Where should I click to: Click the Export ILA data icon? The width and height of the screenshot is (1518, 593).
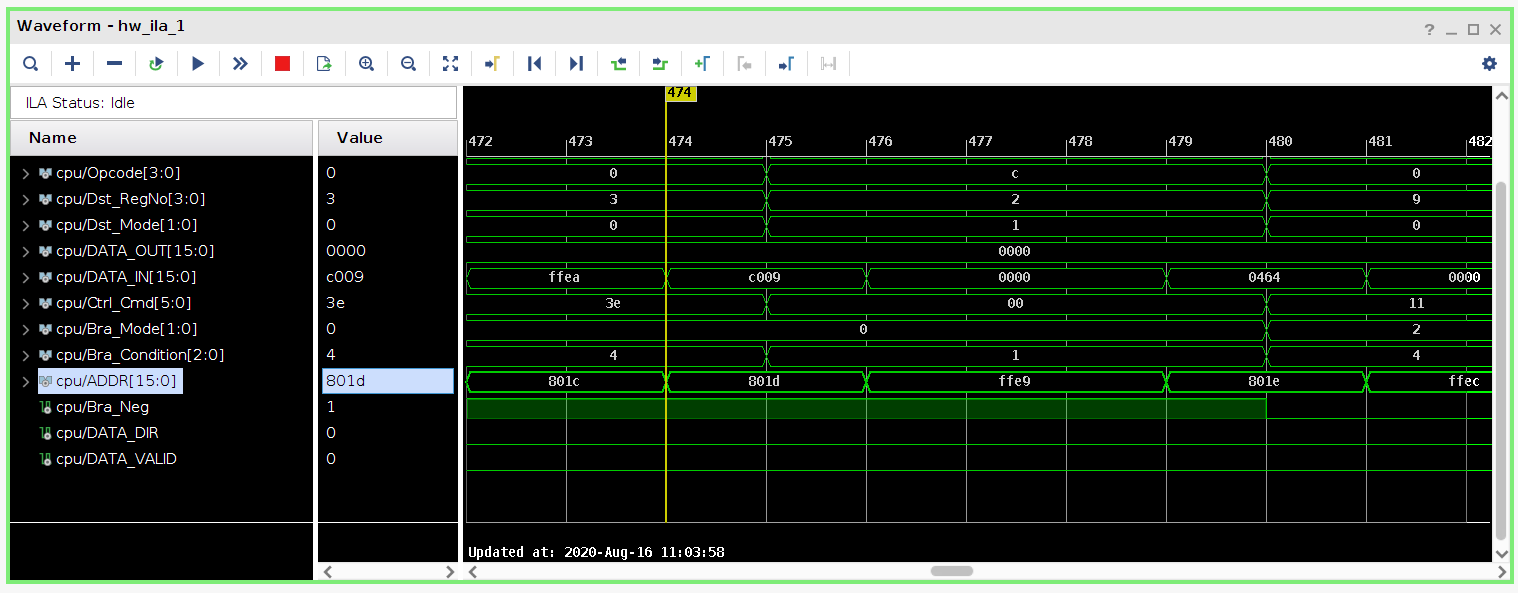point(324,64)
